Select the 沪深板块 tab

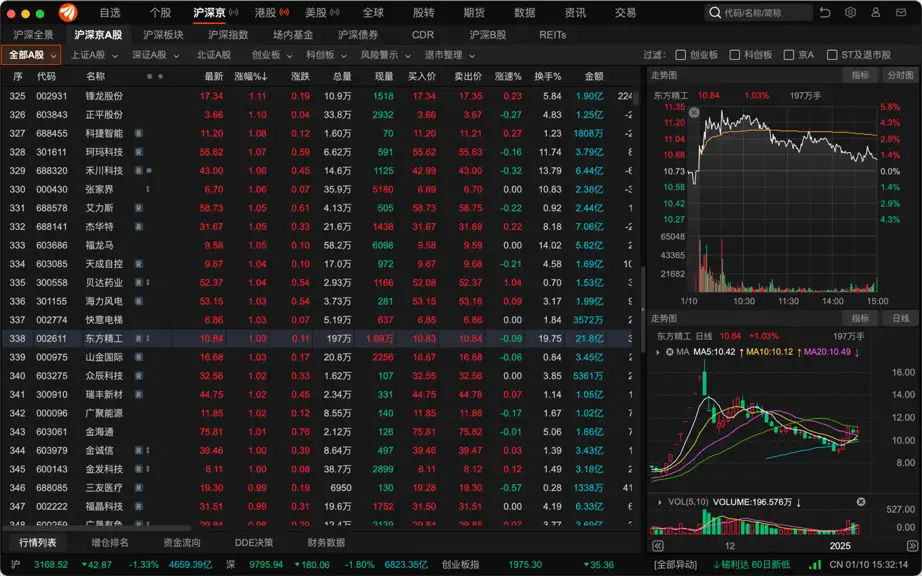click(x=163, y=35)
